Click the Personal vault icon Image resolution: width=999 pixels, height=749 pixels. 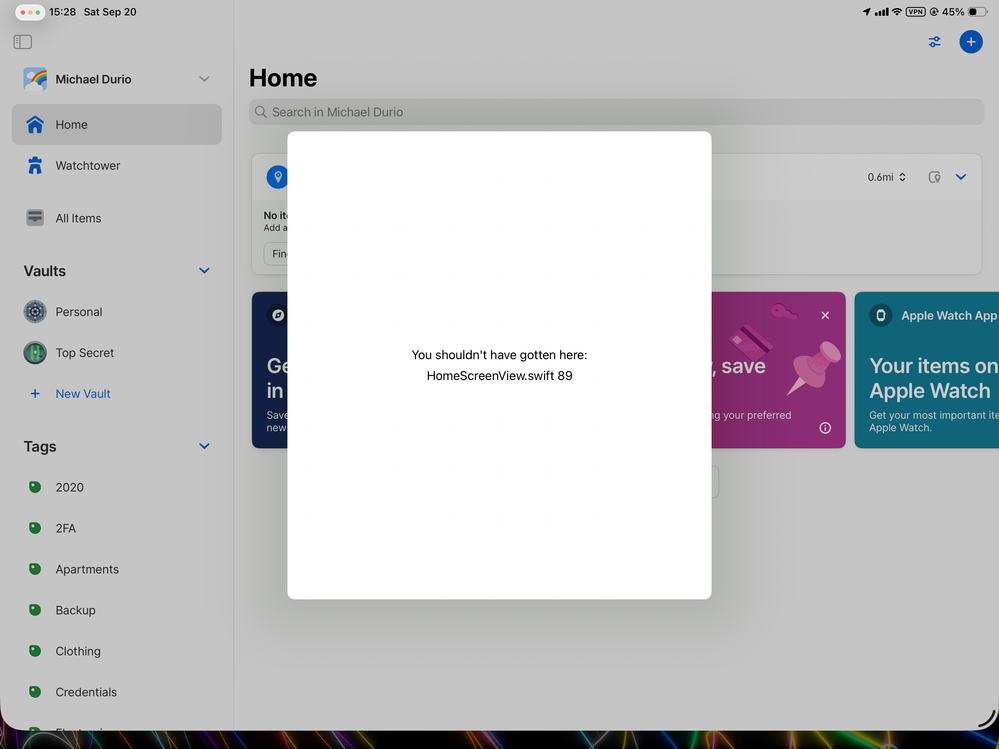[x=35, y=312]
